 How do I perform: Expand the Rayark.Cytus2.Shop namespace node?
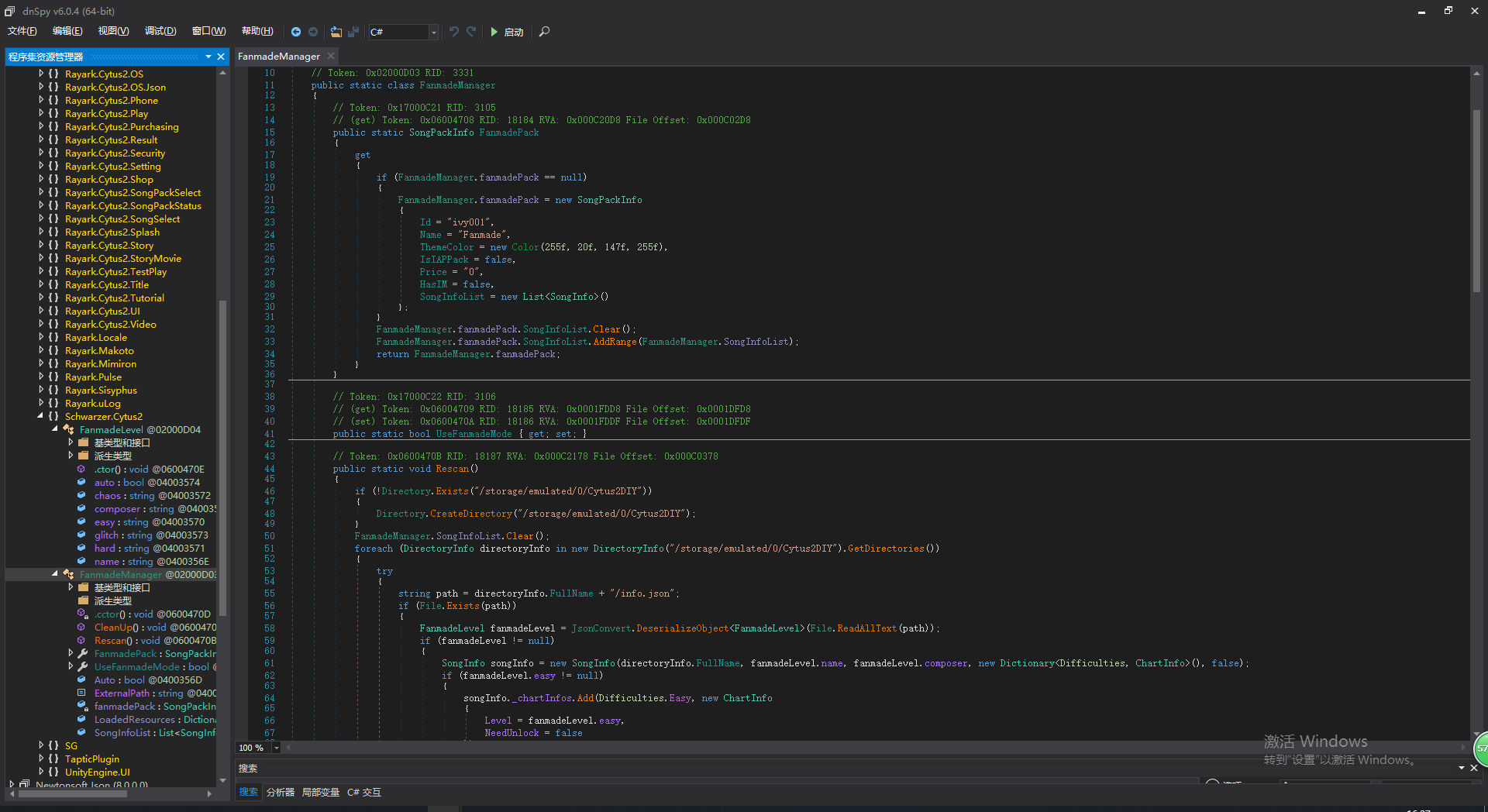point(41,179)
